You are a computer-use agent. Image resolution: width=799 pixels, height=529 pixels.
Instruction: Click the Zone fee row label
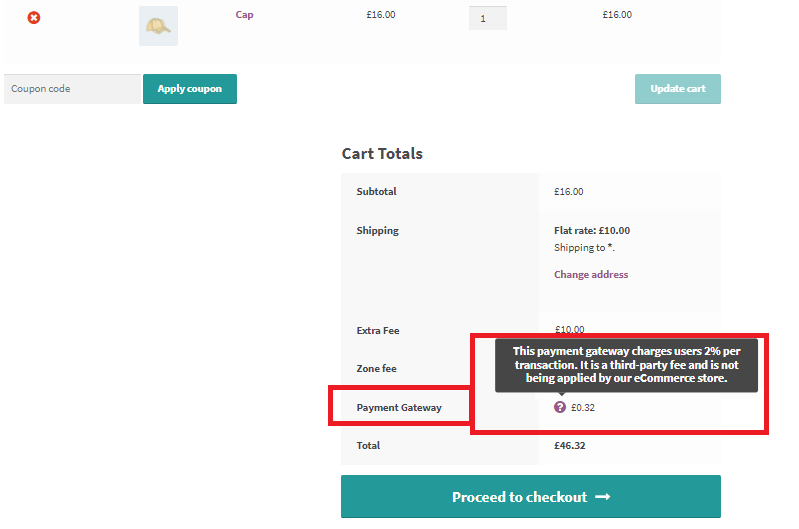click(x=376, y=369)
